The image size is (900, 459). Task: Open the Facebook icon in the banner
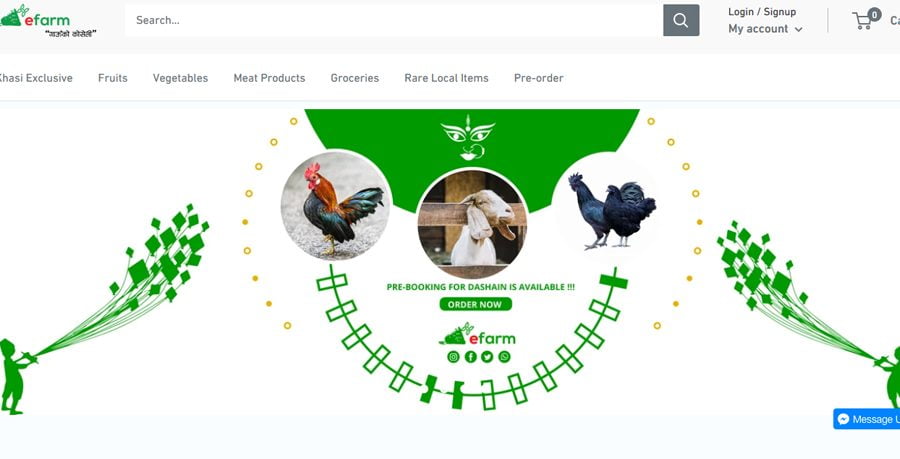(471, 357)
